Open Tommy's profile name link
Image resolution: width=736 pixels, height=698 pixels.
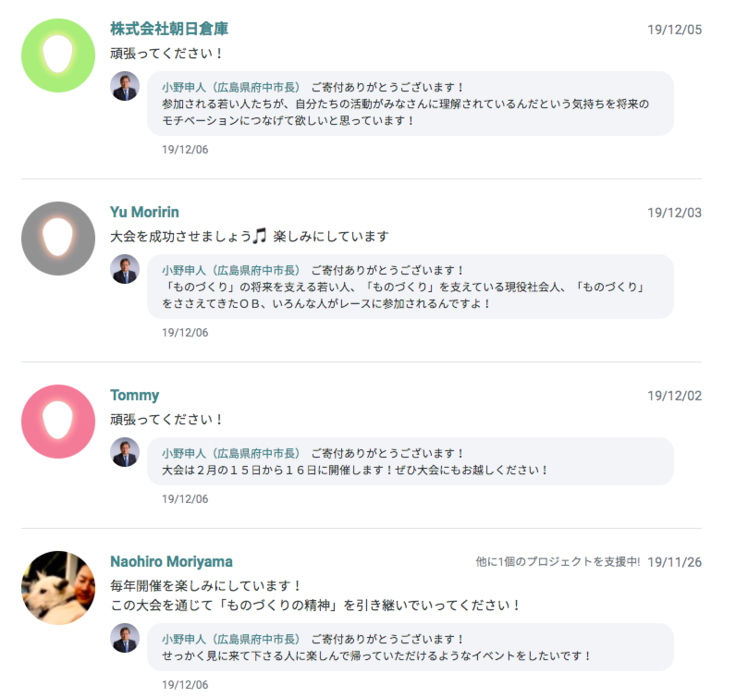click(134, 395)
